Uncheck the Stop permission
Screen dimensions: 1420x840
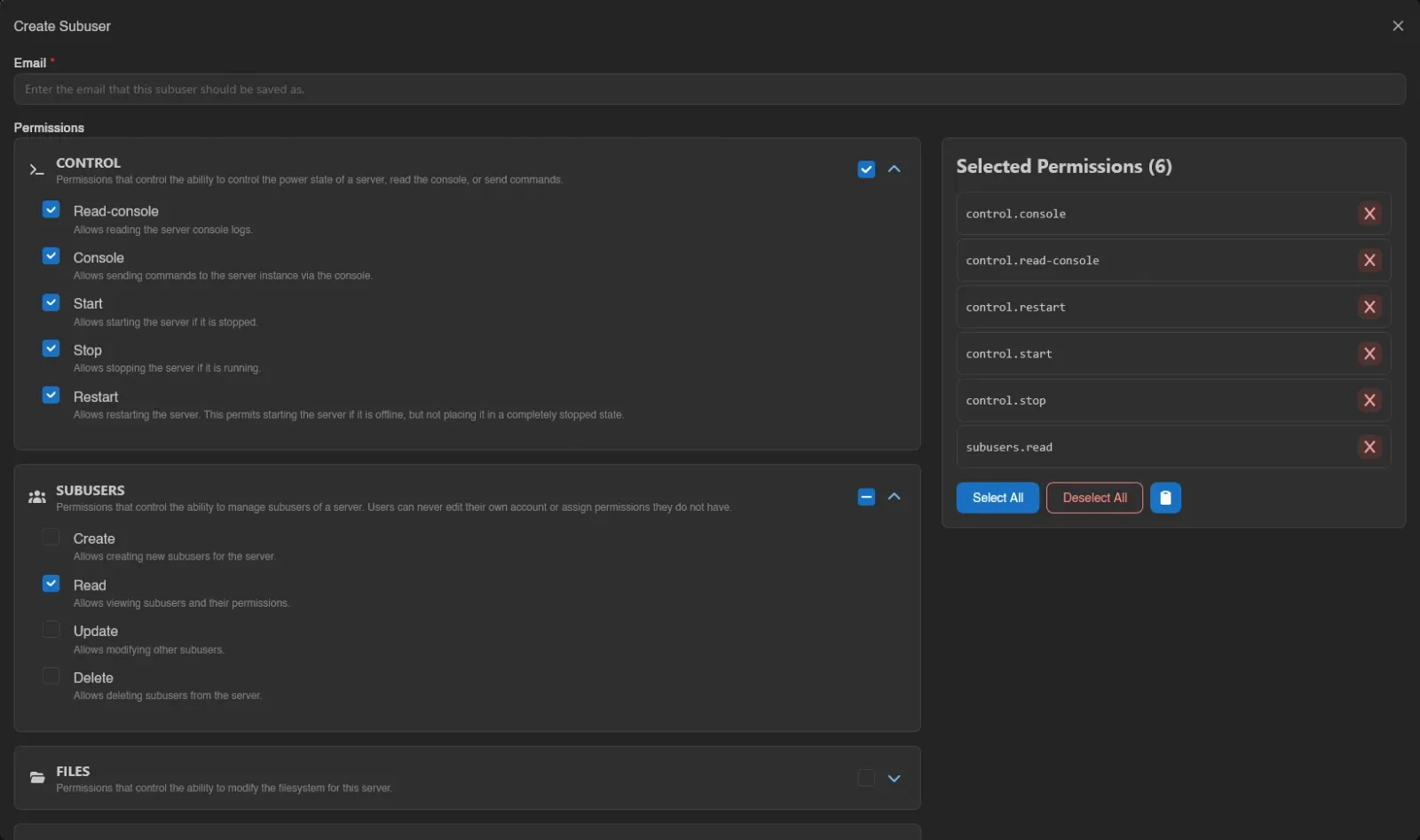point(51,349)
